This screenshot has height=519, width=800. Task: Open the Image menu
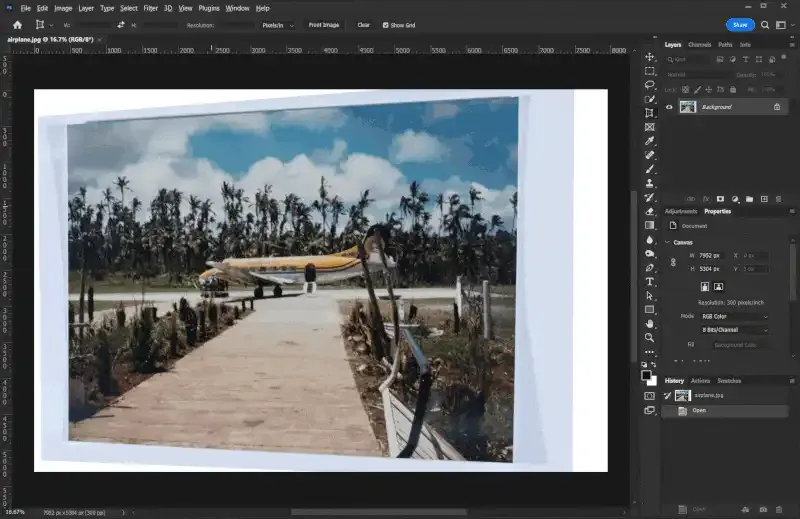click(63, 8)
